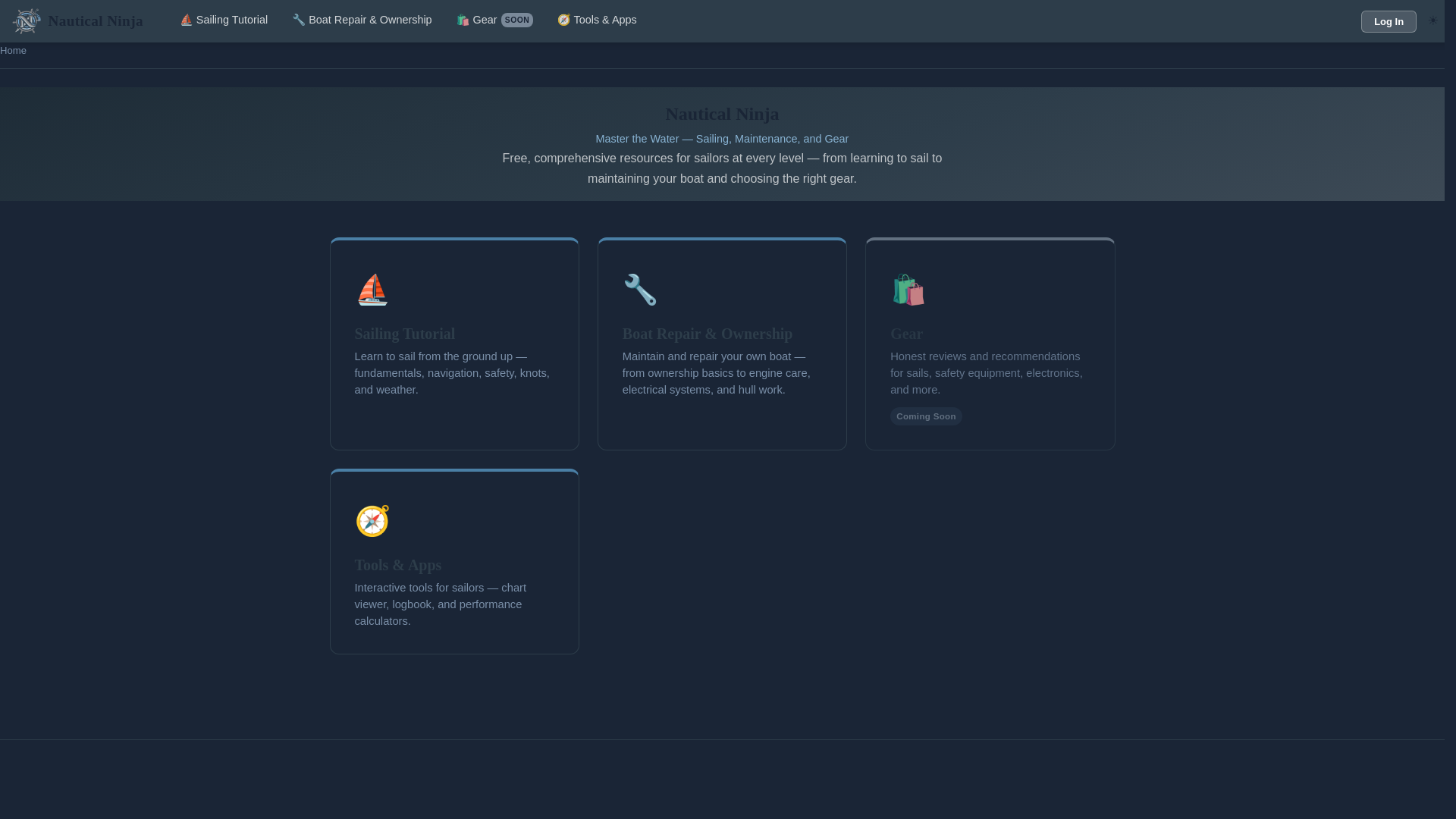Click the Coming Soon badge on Gear card
The height and width of the screenshot is (819, 1456).
pos(926,416)
